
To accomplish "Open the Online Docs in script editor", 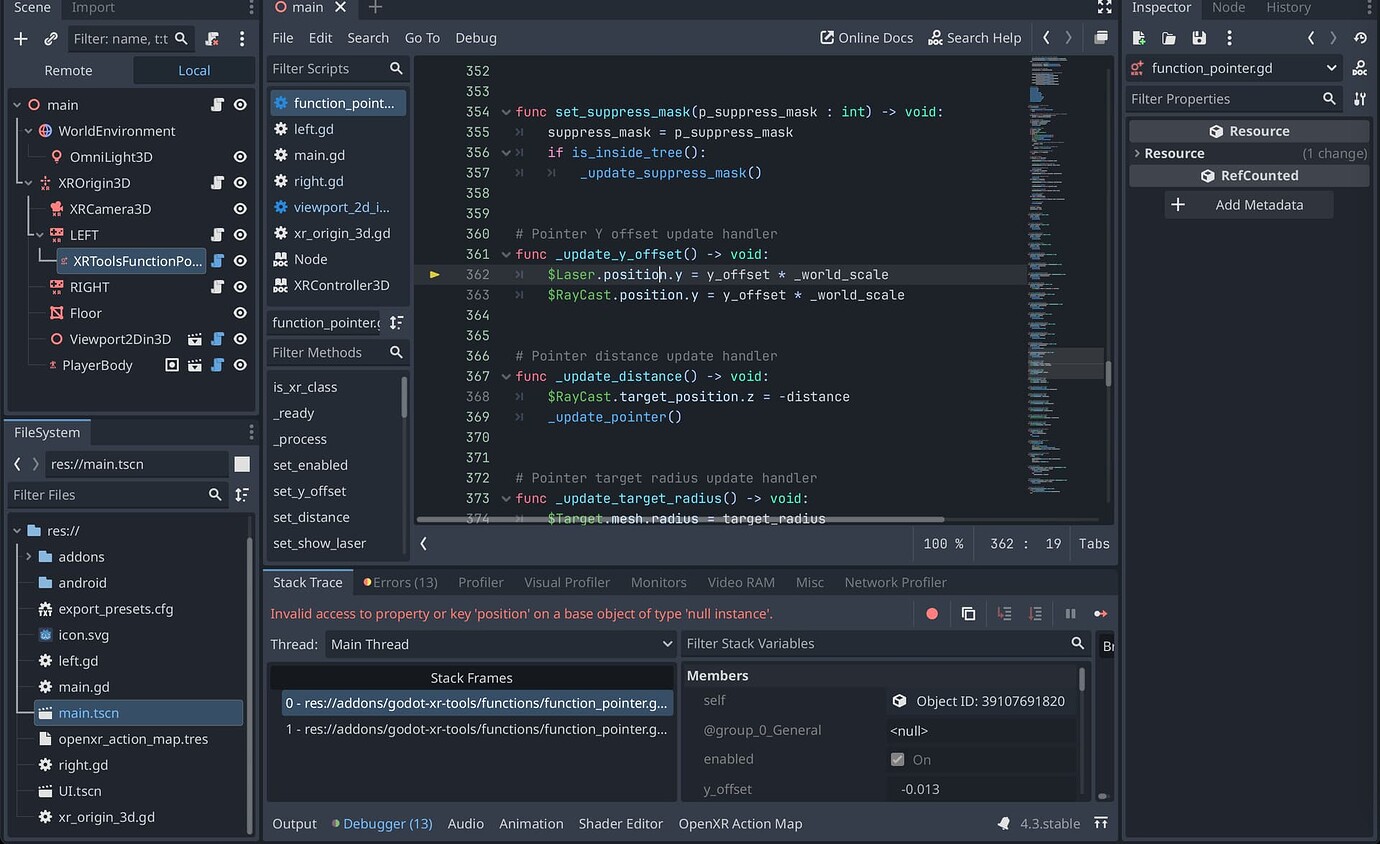I will click(x=866, y=37).
